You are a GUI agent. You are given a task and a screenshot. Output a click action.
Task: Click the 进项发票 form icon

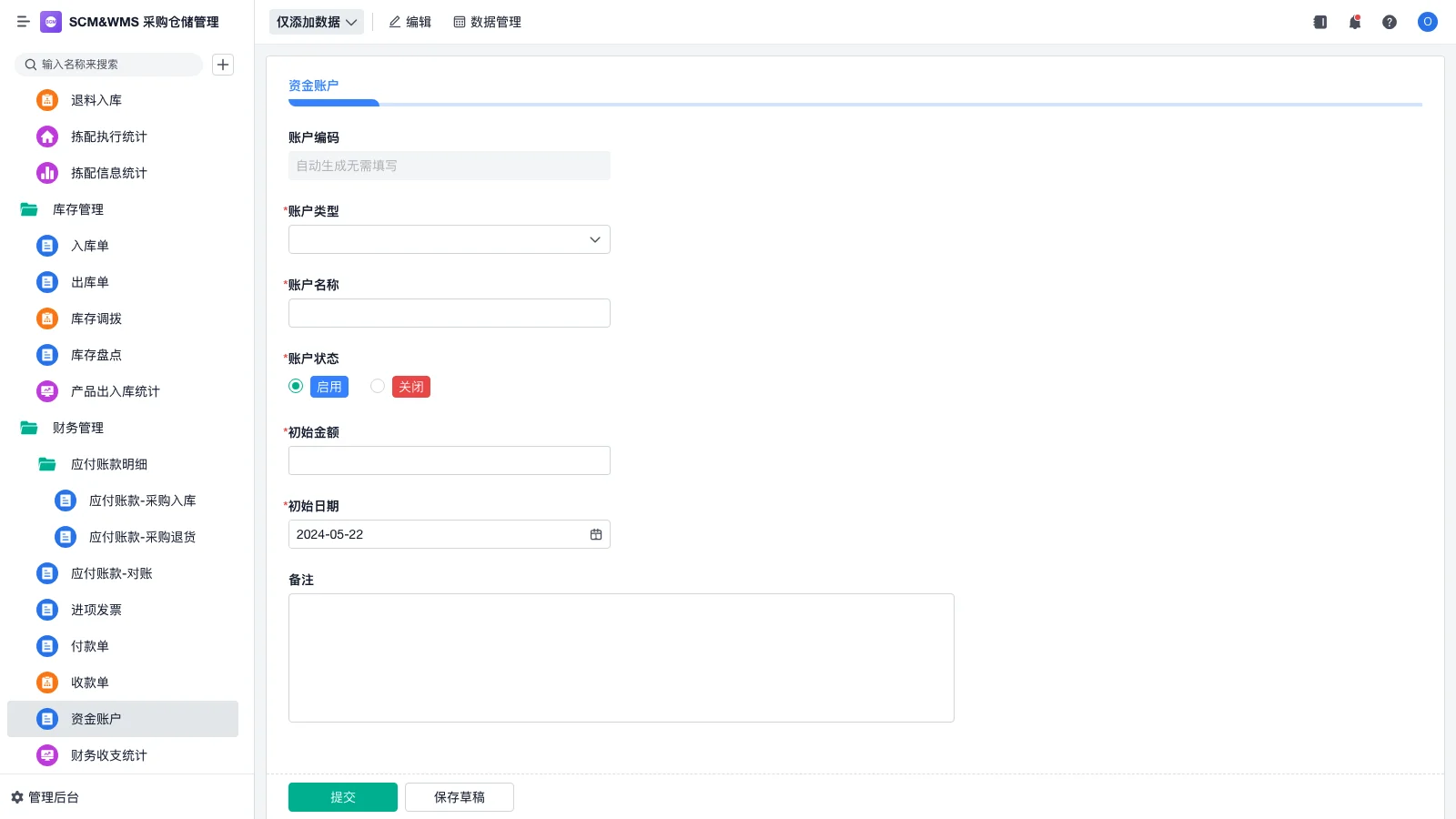(47, 610)
